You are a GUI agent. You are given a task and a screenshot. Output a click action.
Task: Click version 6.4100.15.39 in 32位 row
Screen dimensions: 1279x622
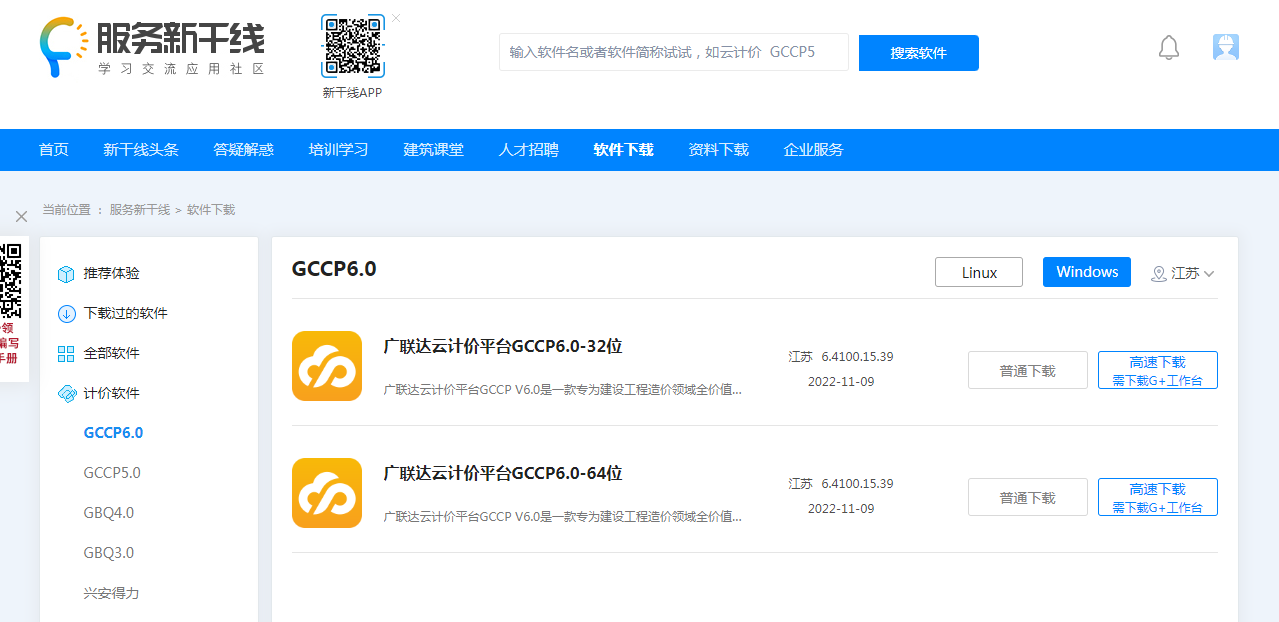tap(857, 357)
